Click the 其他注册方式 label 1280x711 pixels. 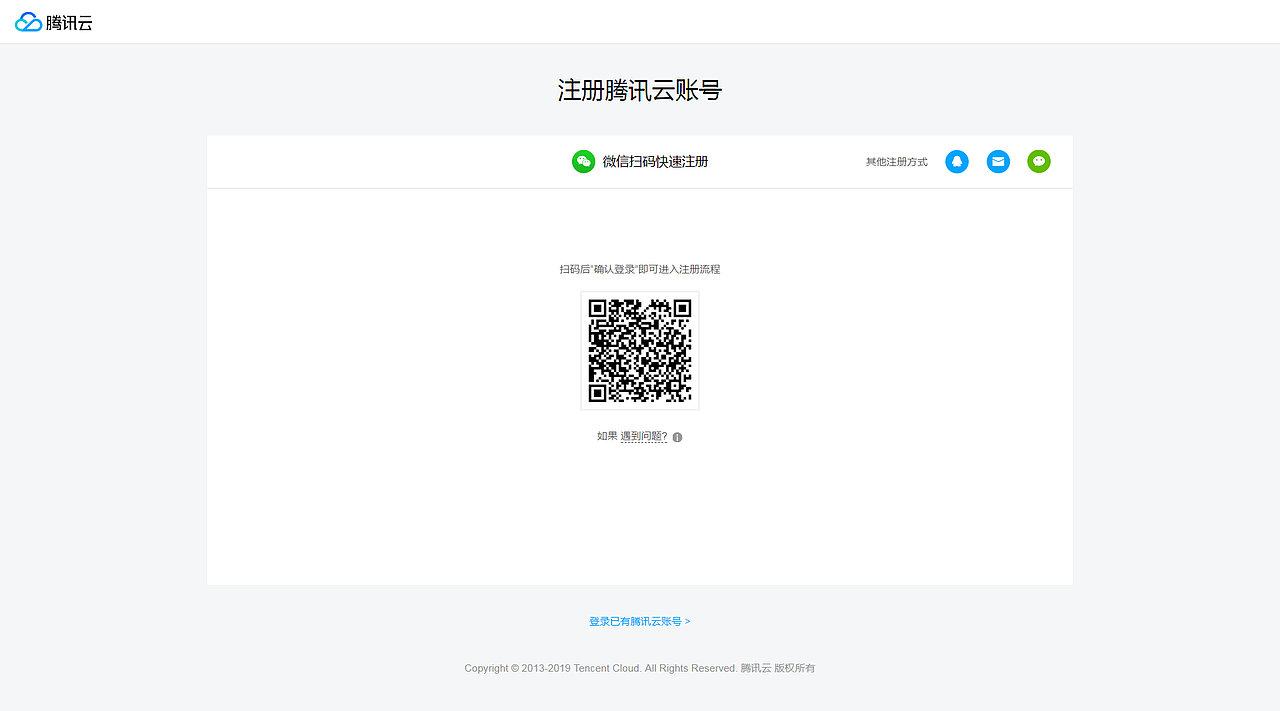(897, 162)
